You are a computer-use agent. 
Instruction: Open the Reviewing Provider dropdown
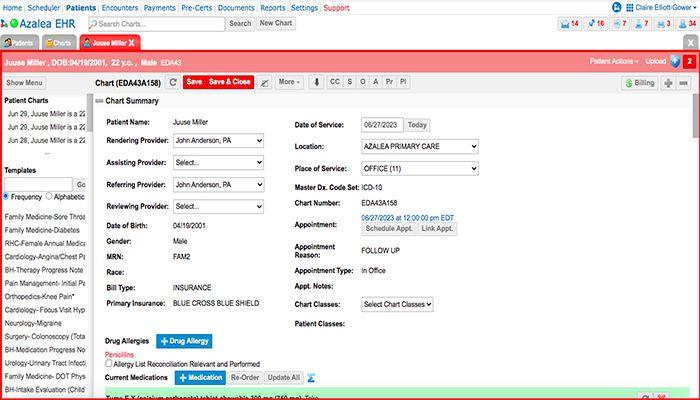(218, 207)
